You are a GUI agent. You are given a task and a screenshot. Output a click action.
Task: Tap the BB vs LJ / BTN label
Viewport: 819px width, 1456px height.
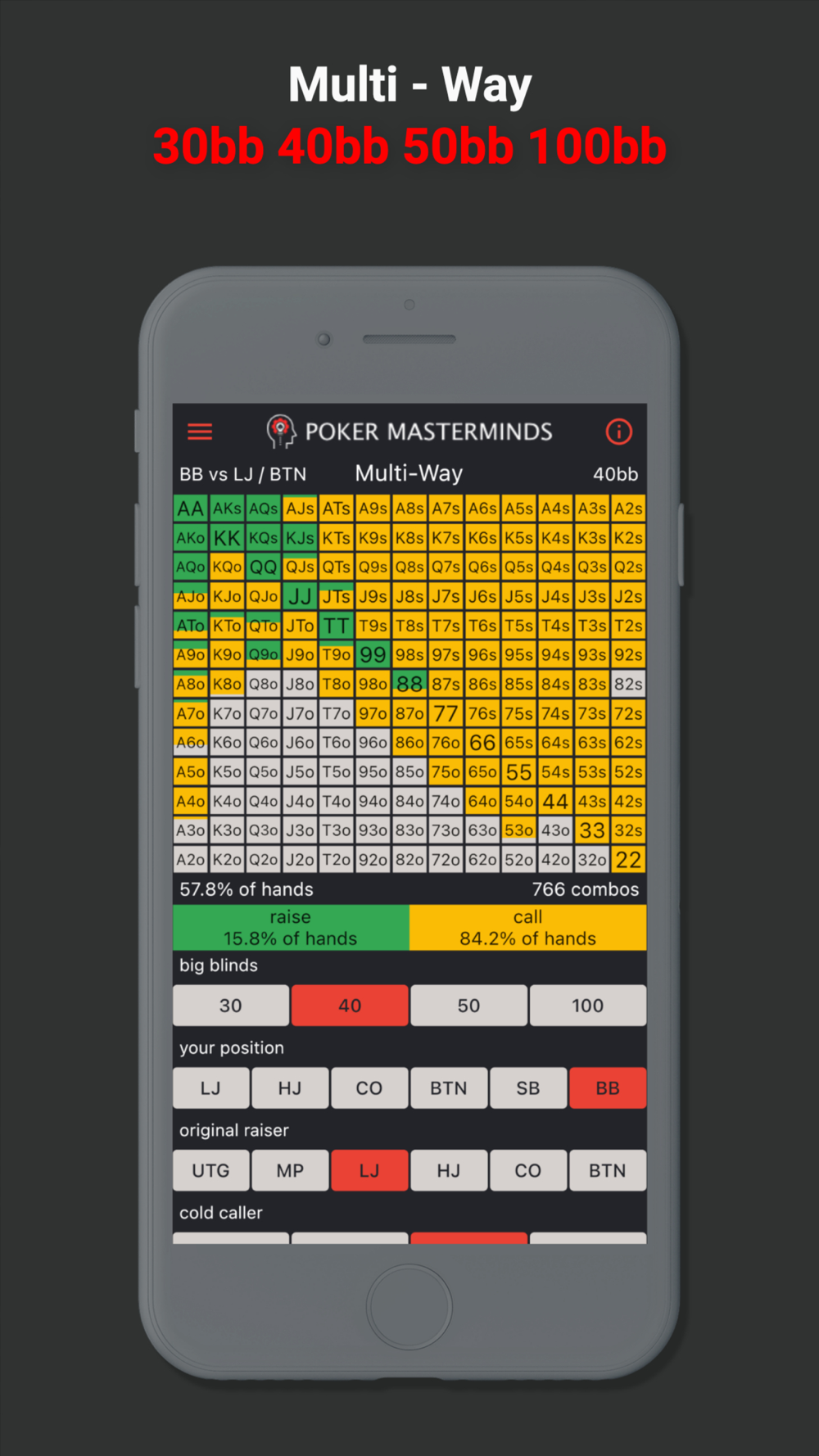coord(243,474)
